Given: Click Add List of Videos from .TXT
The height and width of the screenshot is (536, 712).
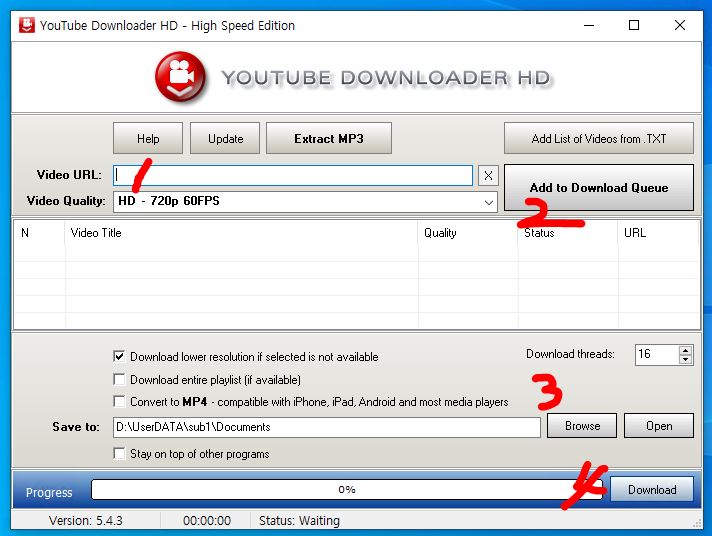Looking at the screenshot, I should (x=598, y=138).
